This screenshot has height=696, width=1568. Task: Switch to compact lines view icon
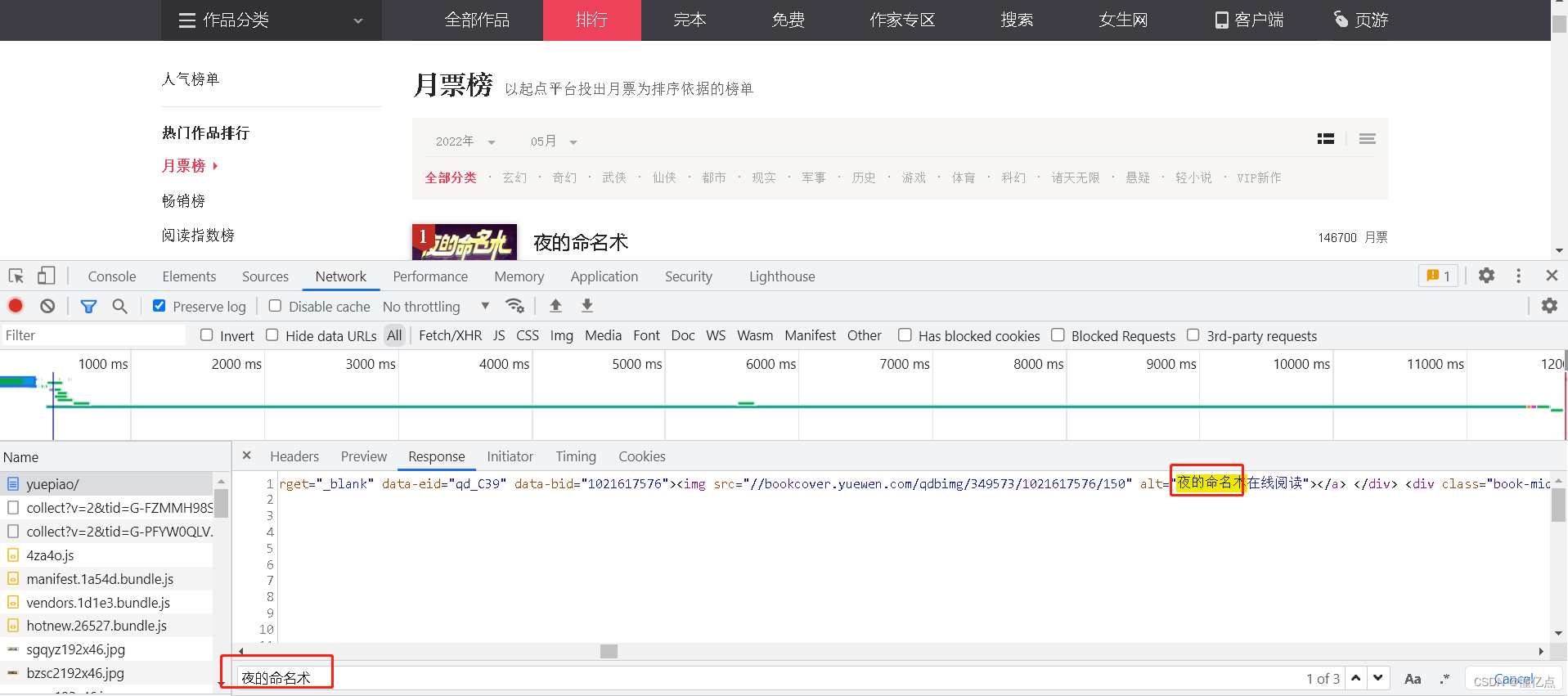click(1367, 139)
